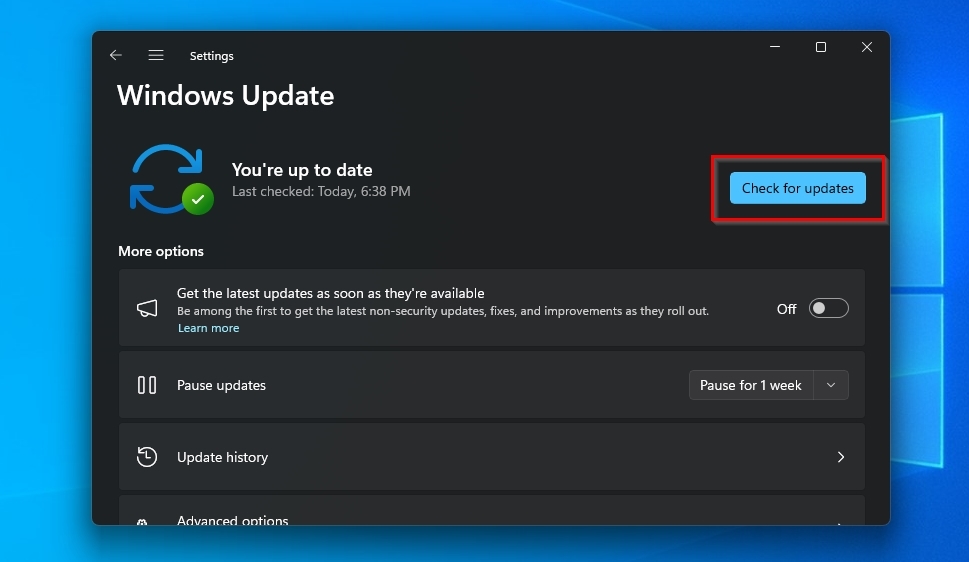Image resolution: width=969 pixels, height=562 pixels.
Task: Open Update history using right chevron
Action: [840, 457]
